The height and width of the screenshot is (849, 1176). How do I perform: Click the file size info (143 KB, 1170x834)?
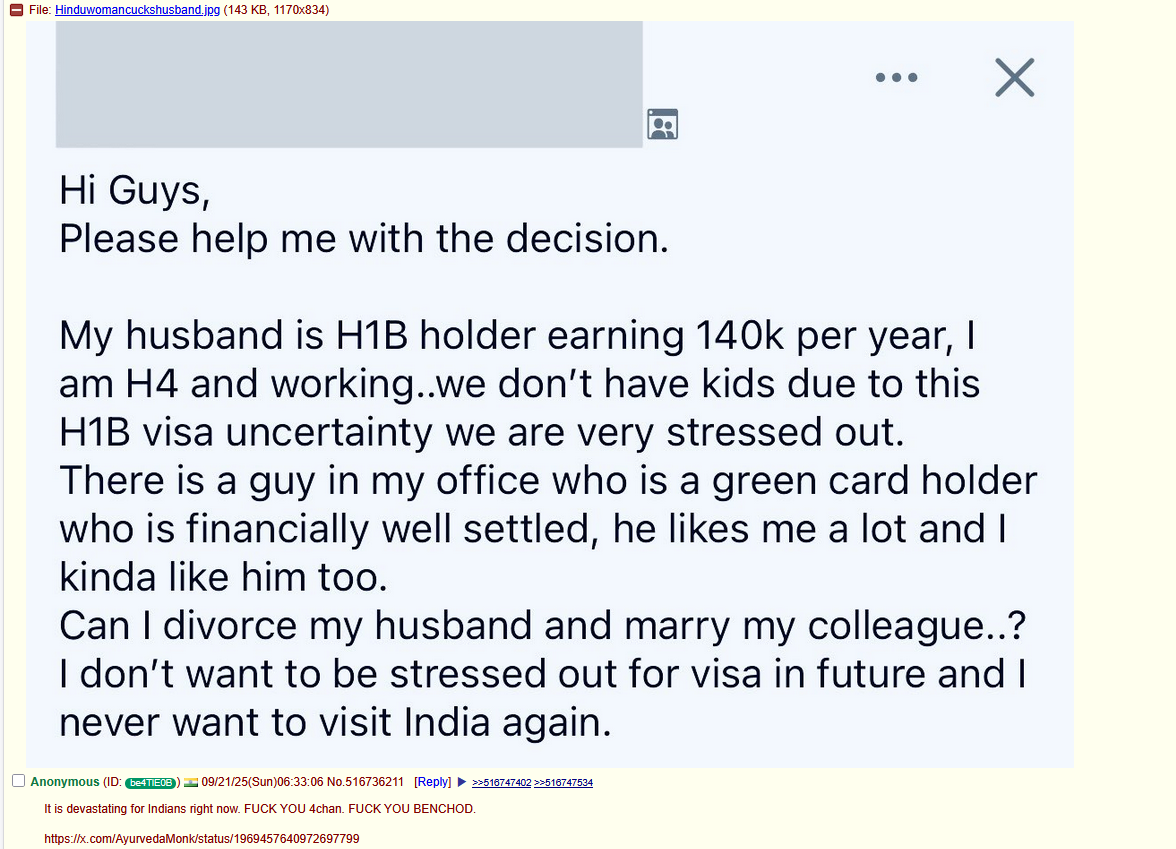(276, 10)
